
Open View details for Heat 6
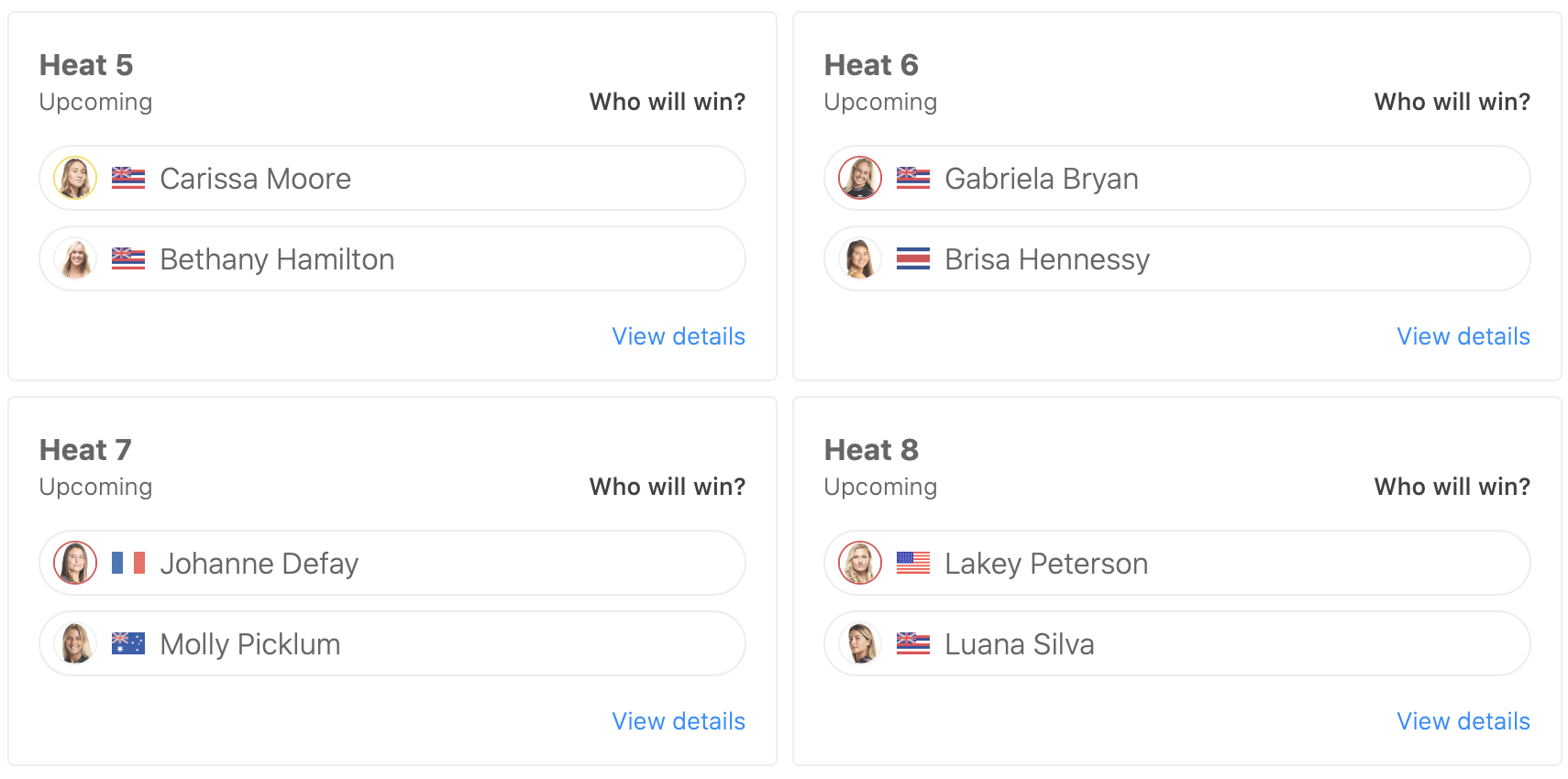click(x=1463, y=336)
